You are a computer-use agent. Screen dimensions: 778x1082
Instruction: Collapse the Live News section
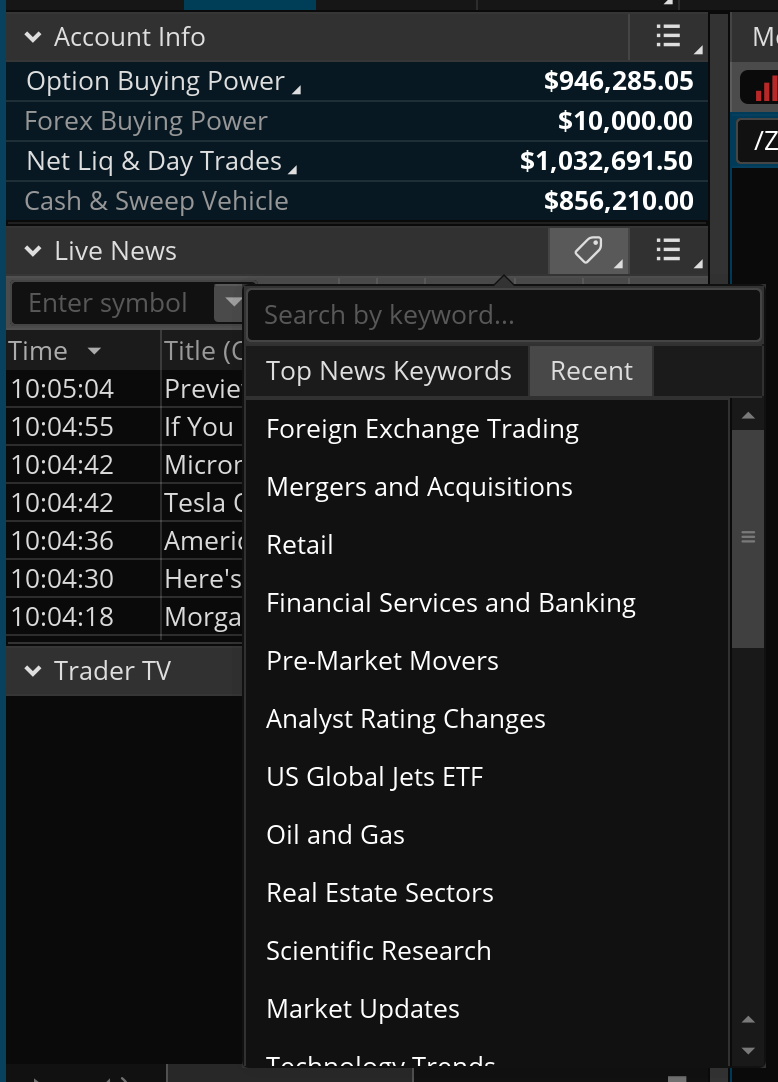pos(33,251)
